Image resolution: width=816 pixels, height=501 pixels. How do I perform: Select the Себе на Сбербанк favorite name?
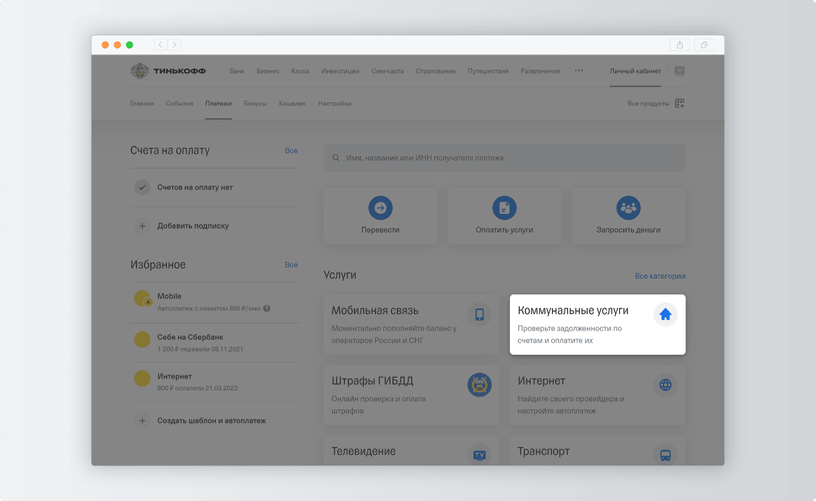click(x=190, y=337)
